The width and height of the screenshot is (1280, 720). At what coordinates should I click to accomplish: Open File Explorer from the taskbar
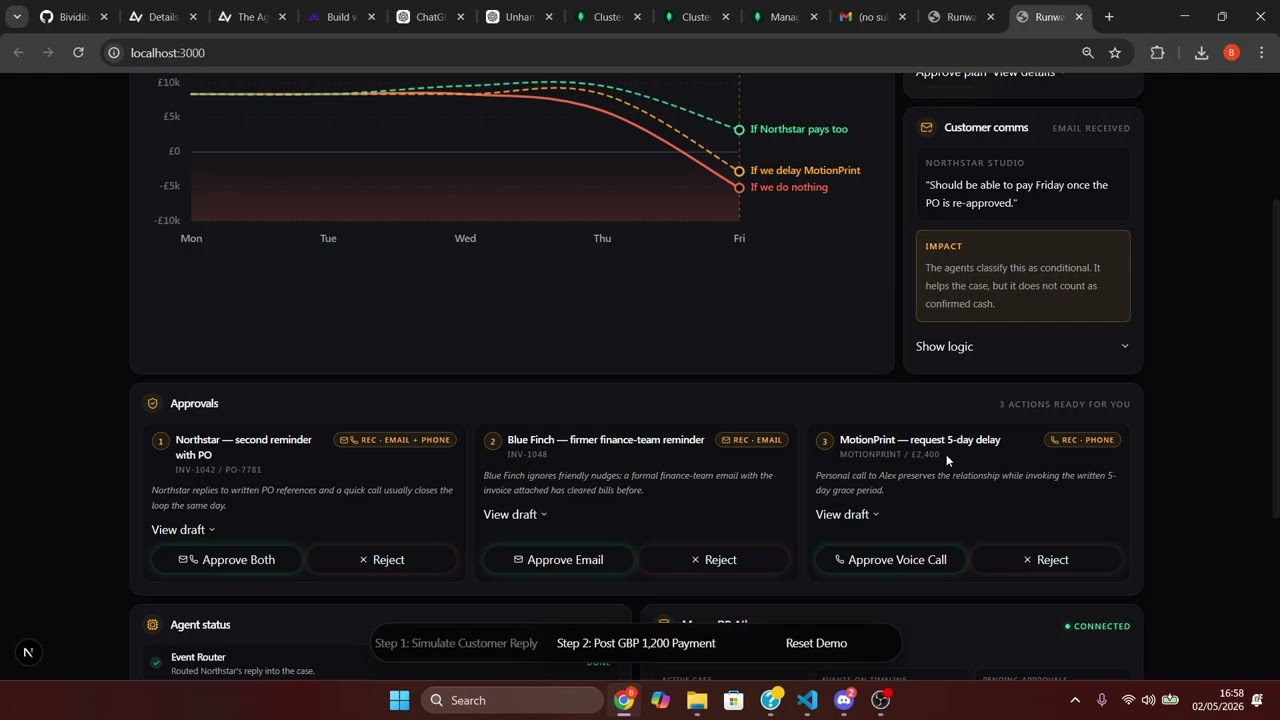[x=697, y=700]
